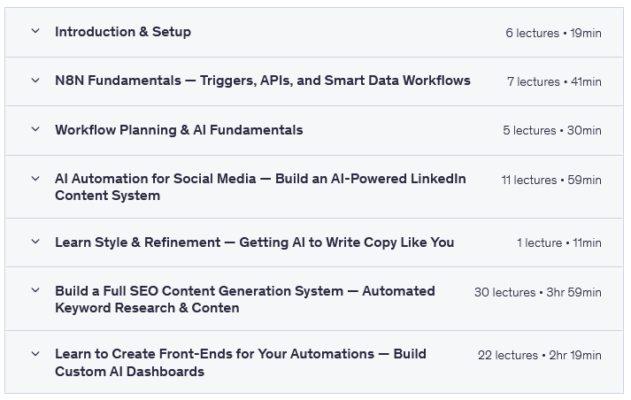Toggle chevron for Workflow Planning & AI Fundamentals
Image resolution: width=631 pixels, height=400 pixels.
click(x=36, y=130)
